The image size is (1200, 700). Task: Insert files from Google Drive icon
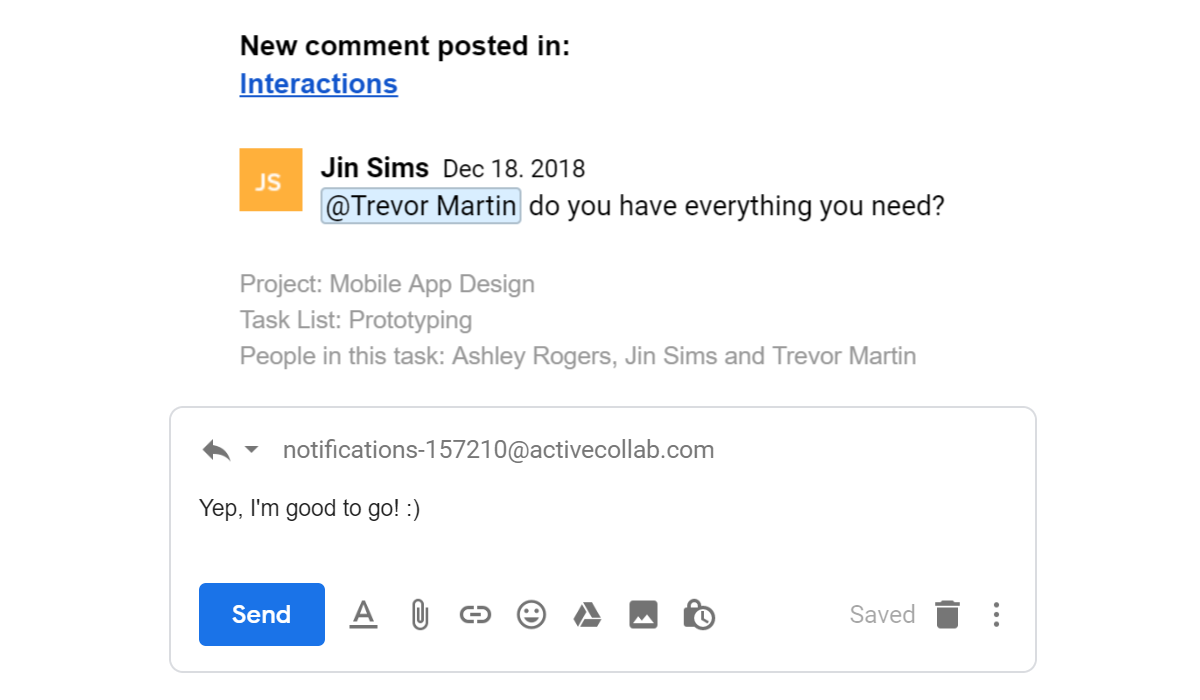[587, 614]
